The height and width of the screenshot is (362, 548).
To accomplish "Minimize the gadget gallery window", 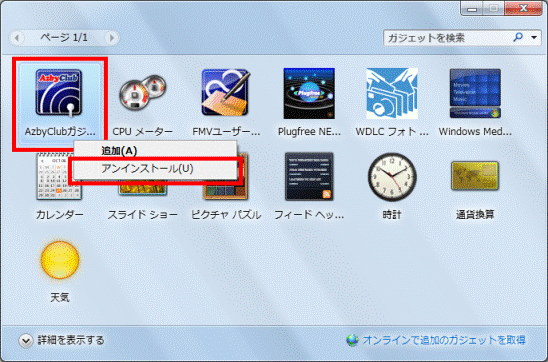I will pyautogui.click(x=472, y=8).
